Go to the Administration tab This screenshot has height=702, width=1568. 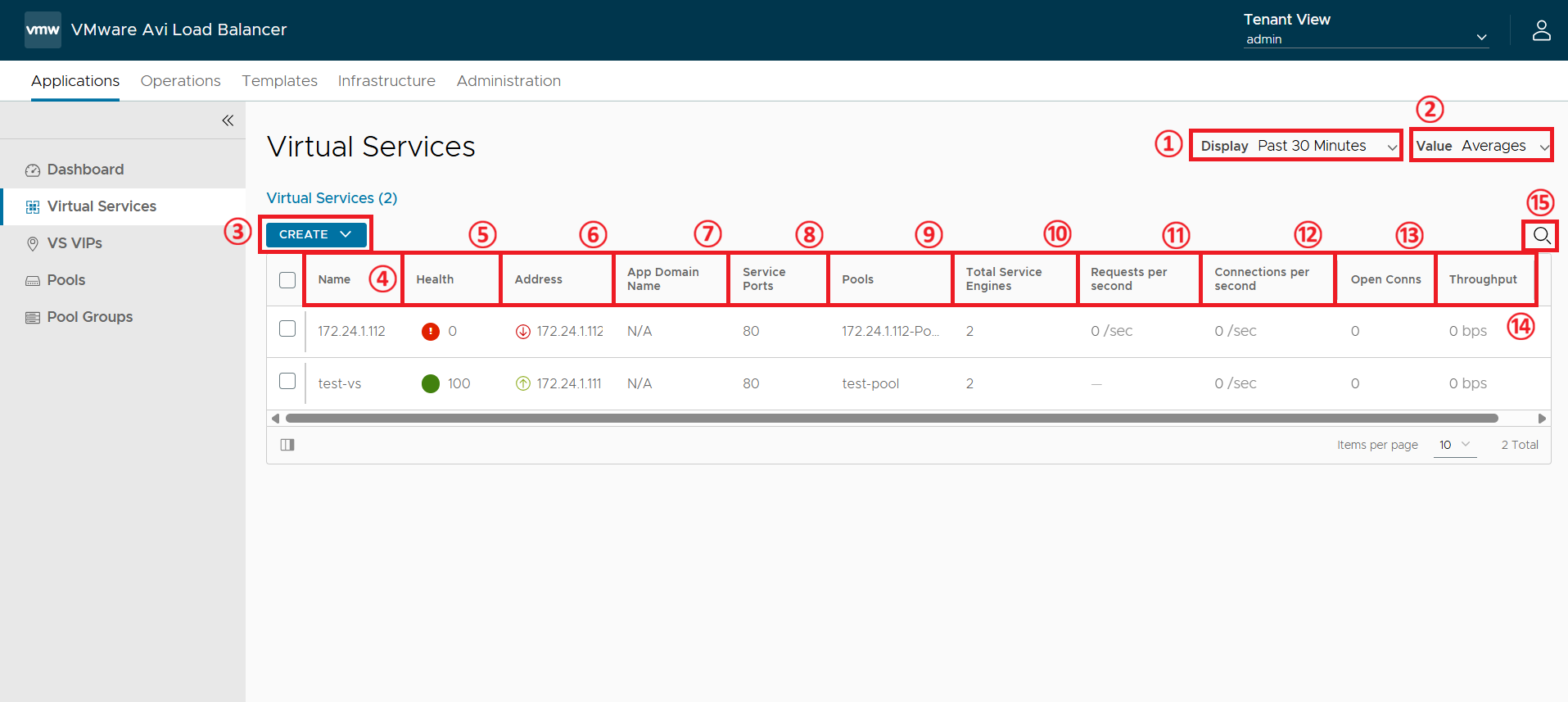pyautogui.click(x=508, y=81)
